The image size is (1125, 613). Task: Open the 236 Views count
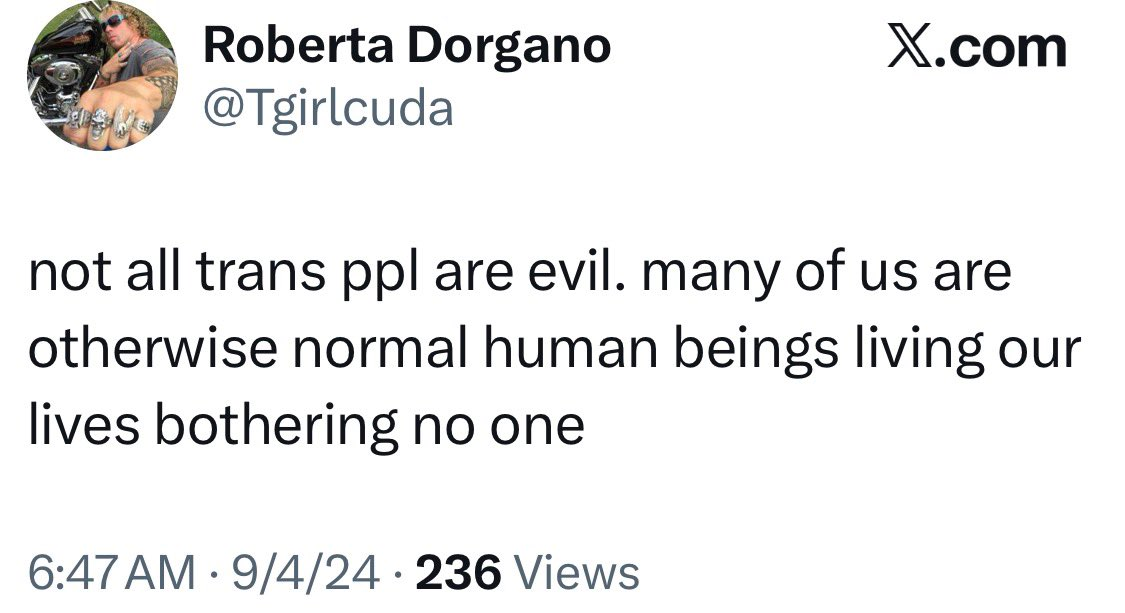pos(526,573)
